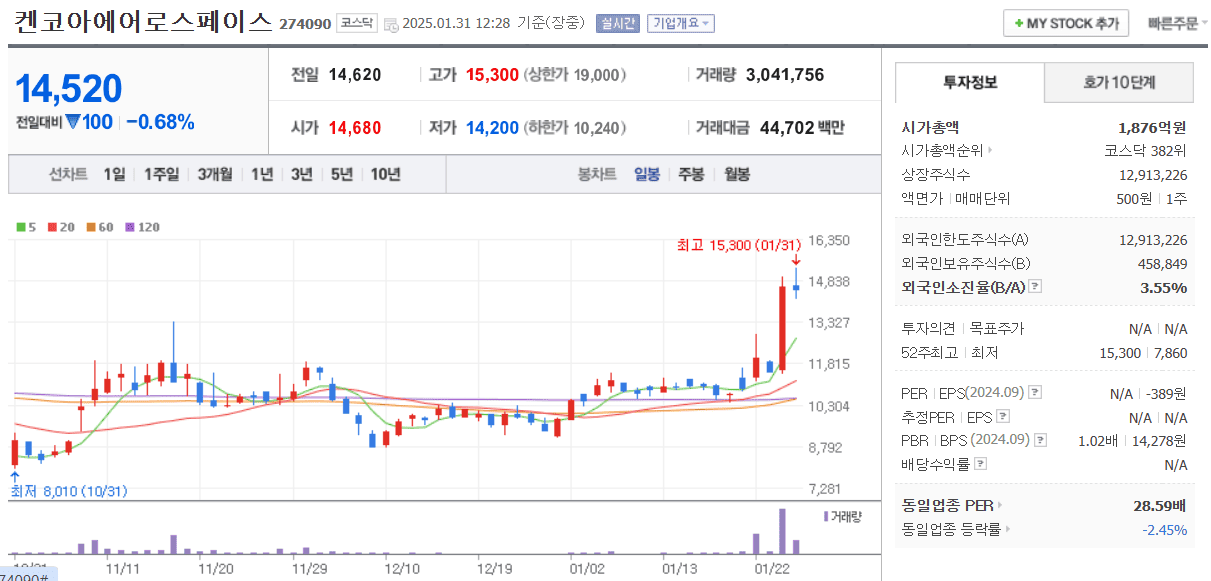Click the 최고 15,300 (01/31) chart marker
The width and height of the screenshot is (1211, 581).
pyautogui.click(x=738, y=245)
